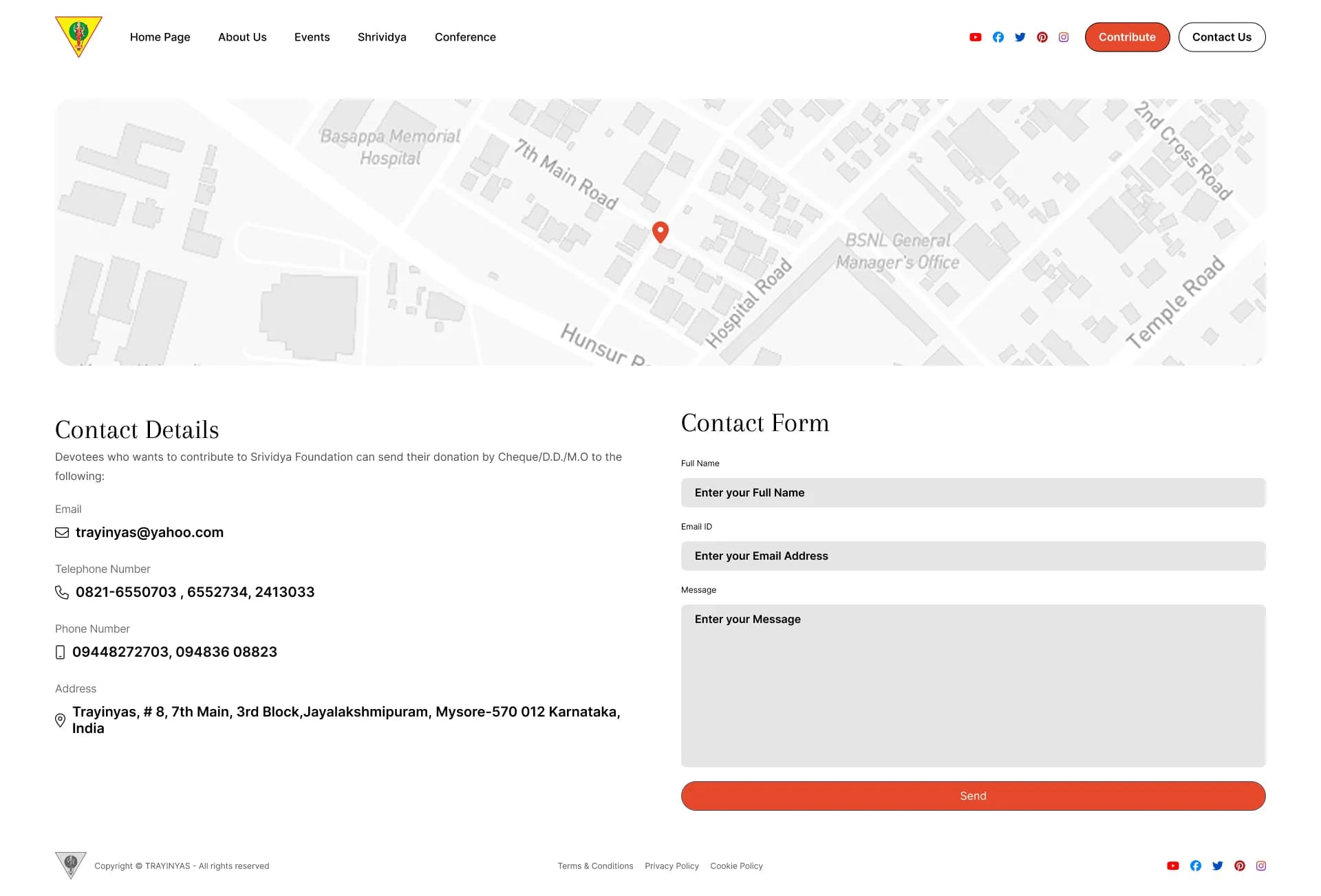Click the Trayinyas Mysore address text
1321x896 pixels.
(x=346, y=720)
